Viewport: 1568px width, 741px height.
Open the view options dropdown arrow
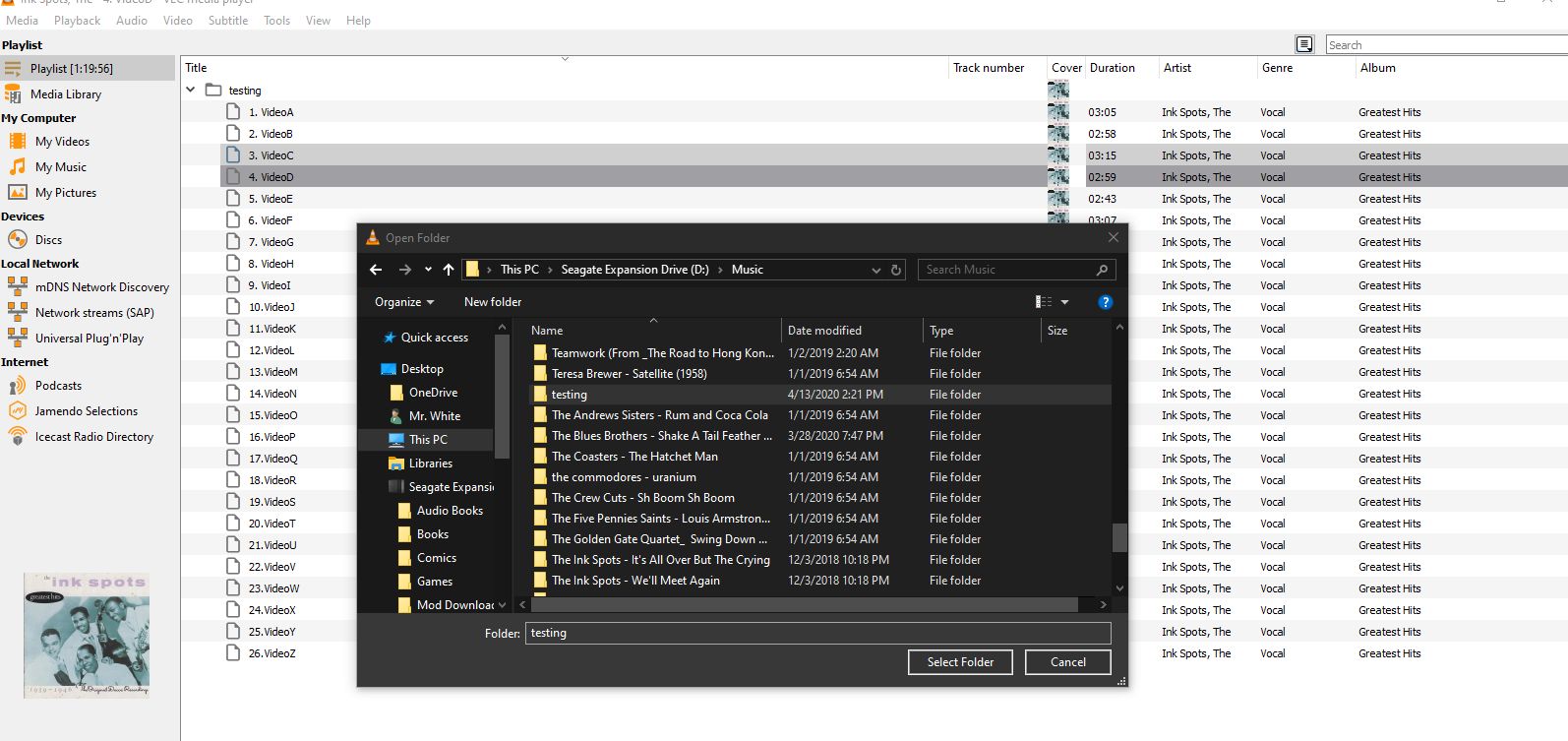(x=1064, y=302)
